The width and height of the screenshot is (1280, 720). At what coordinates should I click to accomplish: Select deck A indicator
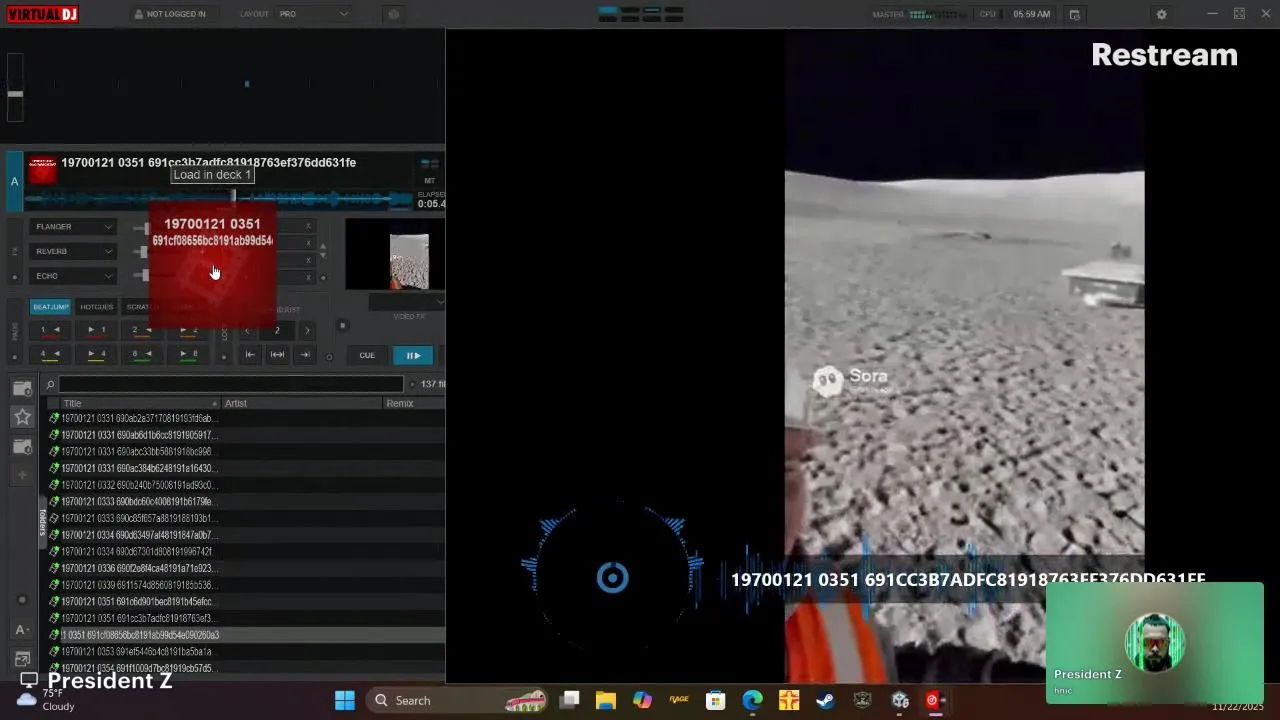click(x=14, y=181)
